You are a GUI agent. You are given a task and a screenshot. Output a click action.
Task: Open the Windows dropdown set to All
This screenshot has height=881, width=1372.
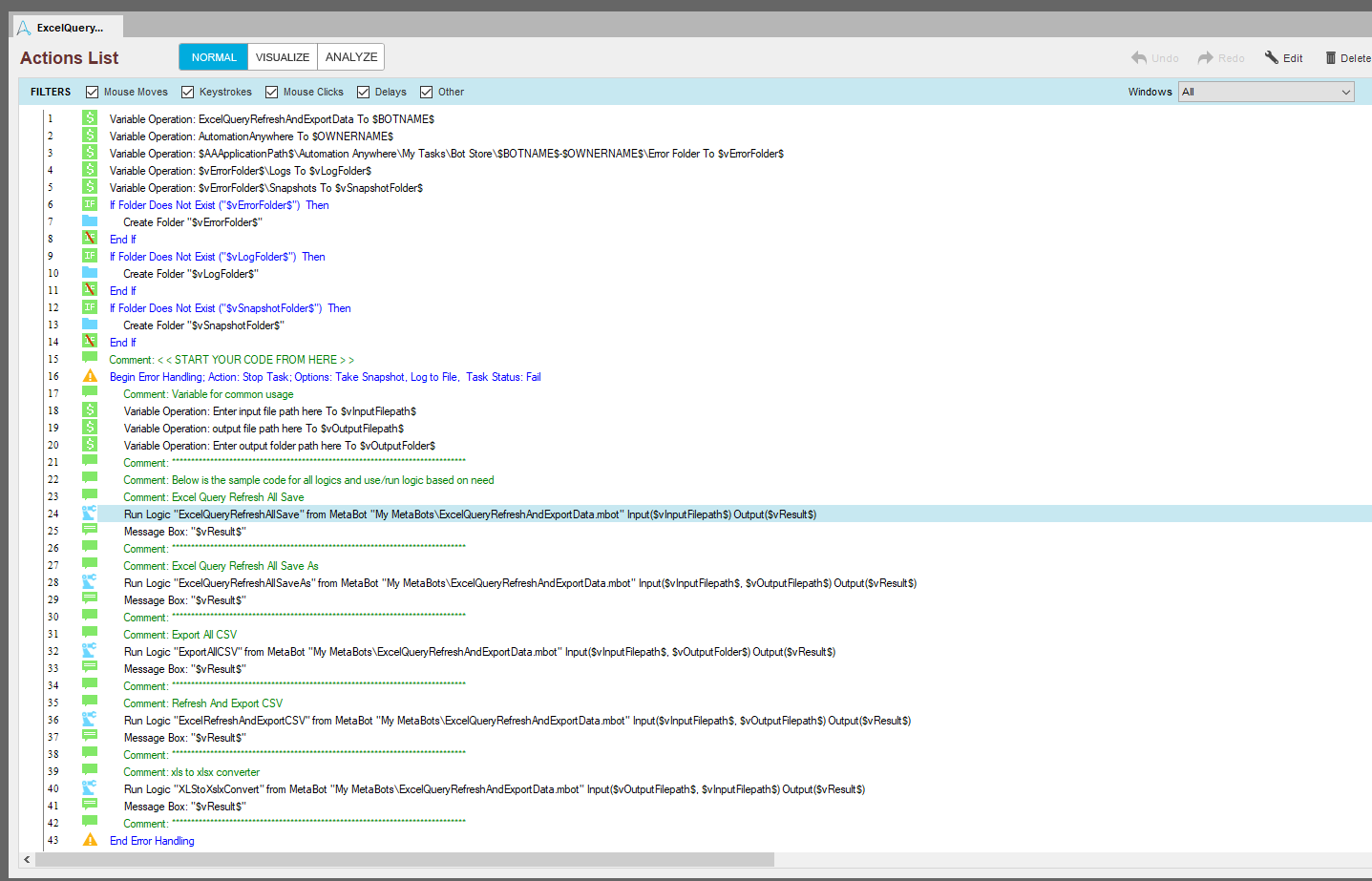pyautogui.click(x=1266, y=93)
